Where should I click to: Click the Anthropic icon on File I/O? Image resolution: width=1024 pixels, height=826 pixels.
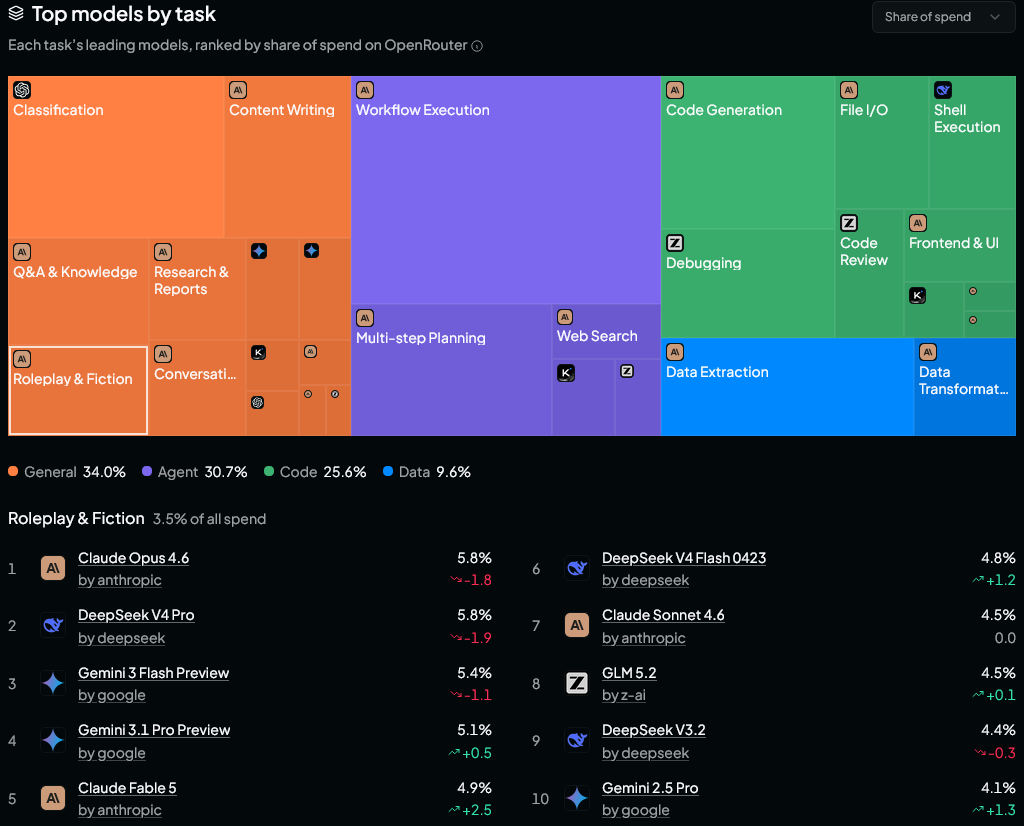coord(848,89)
